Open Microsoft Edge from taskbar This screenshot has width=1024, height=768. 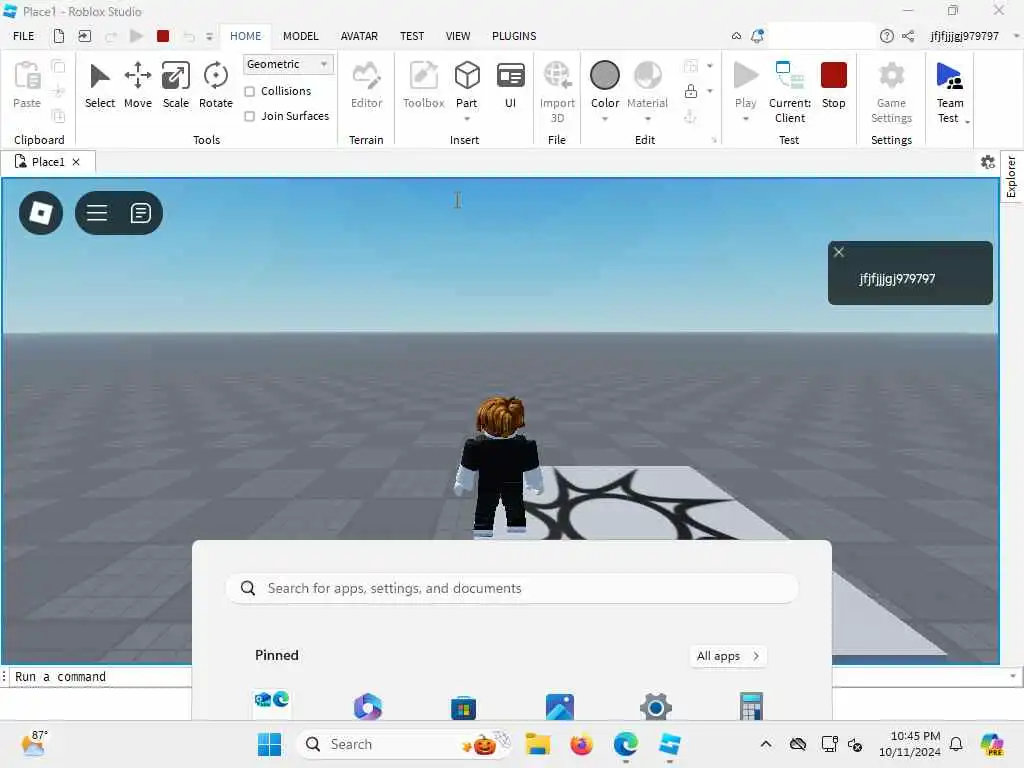[x=626, y=744]
